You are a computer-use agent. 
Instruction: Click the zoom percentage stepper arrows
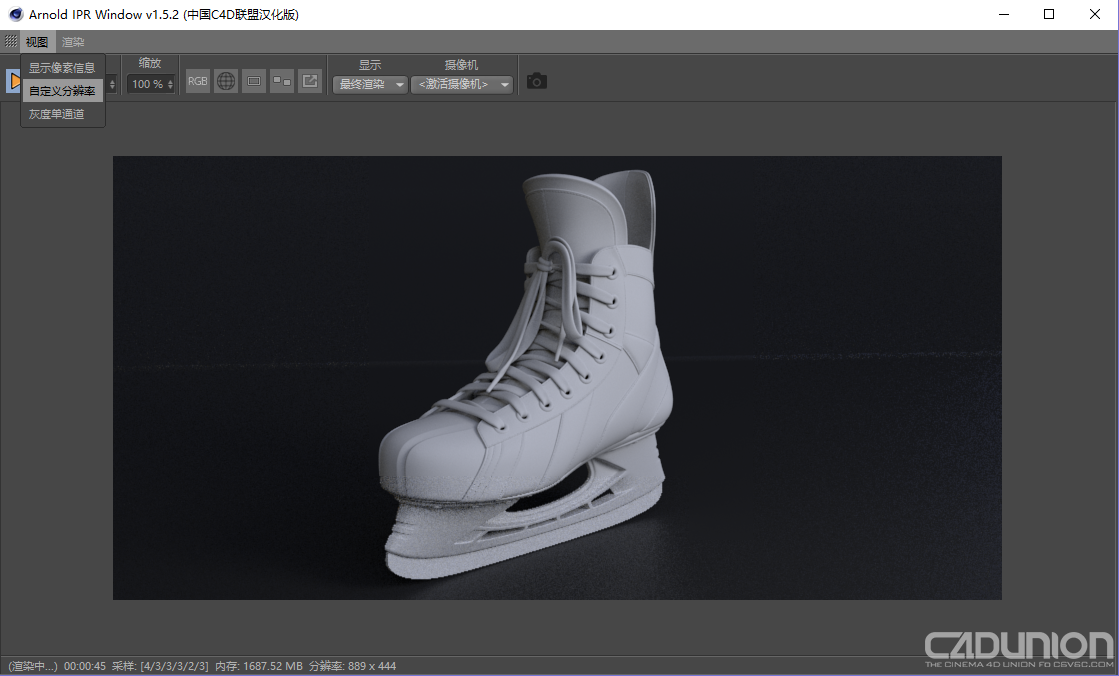pyautogui.click(x=171, y=84)
